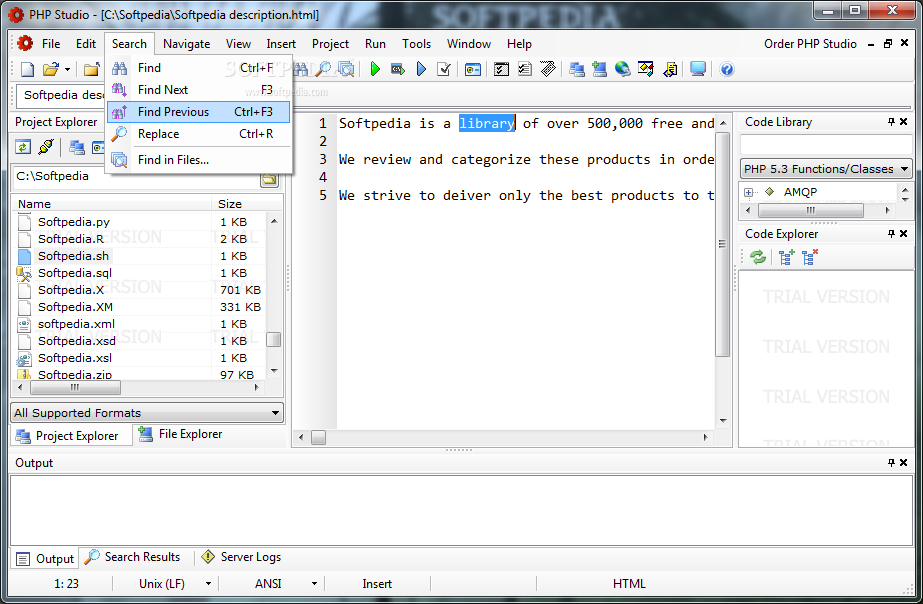
Task: Select Softpedia.xsl in the file list
Action: click(x=75, y=358)
